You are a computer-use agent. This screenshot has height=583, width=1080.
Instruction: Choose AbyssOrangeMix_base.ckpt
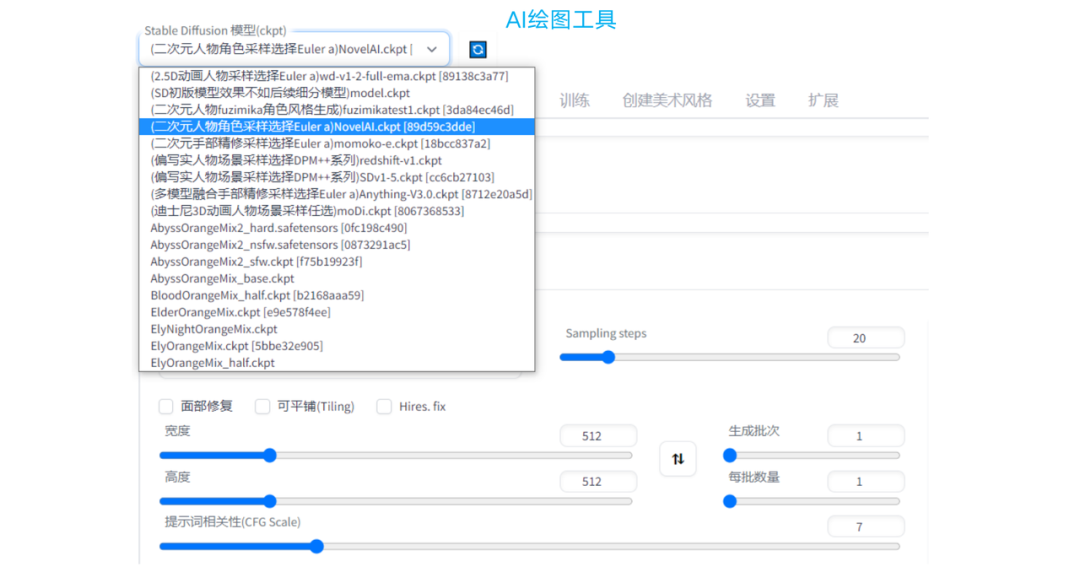[x=337, y=278]
